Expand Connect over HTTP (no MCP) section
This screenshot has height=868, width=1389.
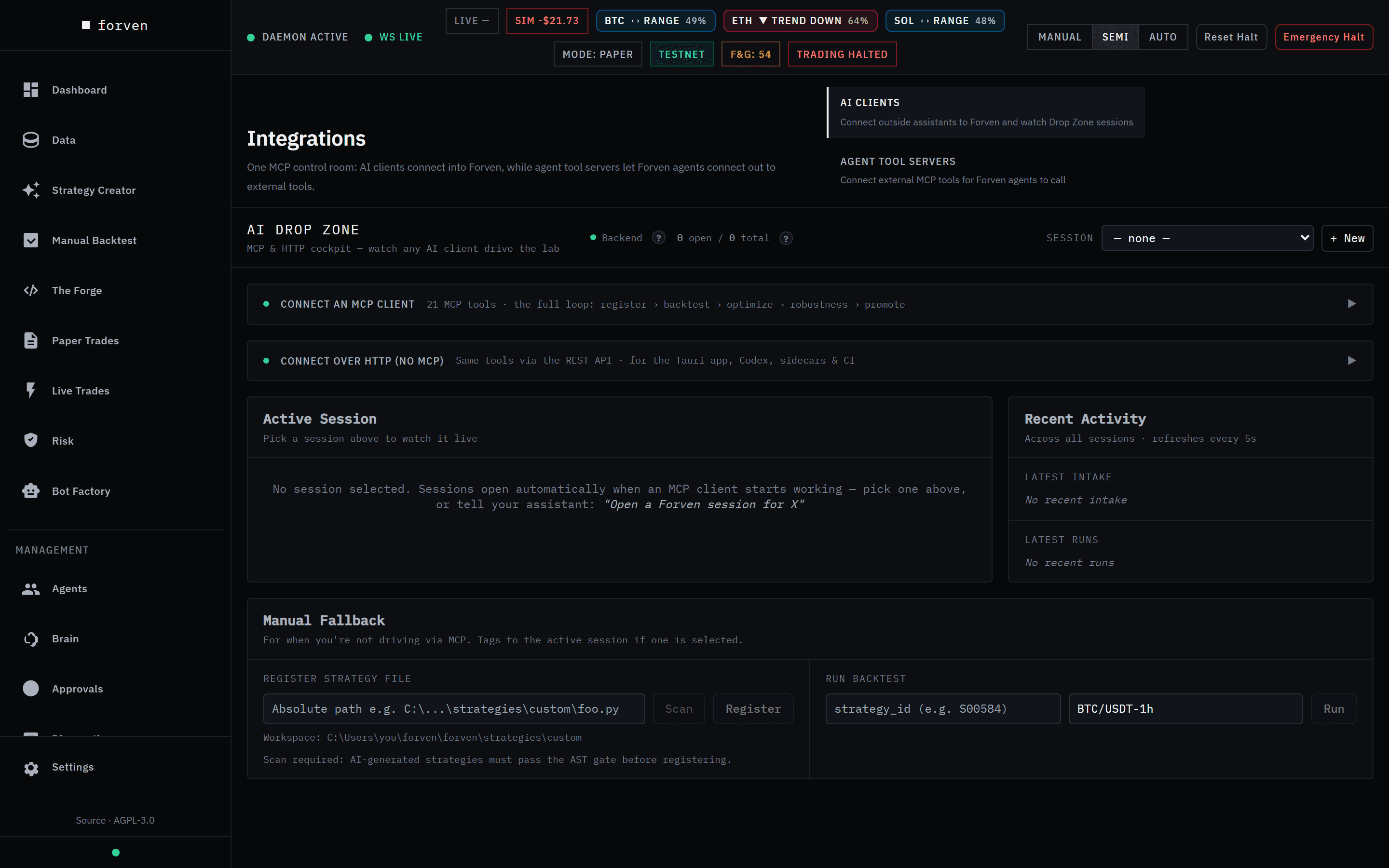click(810, 361)
